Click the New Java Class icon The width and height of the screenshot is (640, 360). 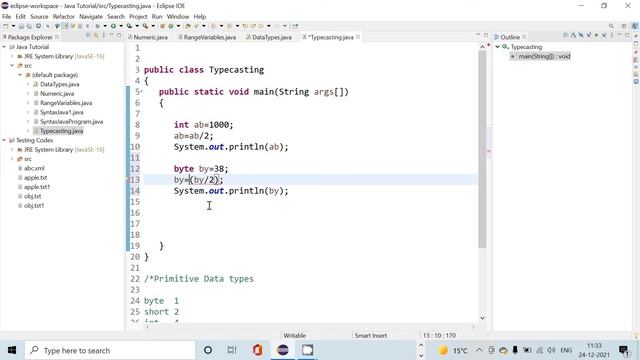coord(171,26)
